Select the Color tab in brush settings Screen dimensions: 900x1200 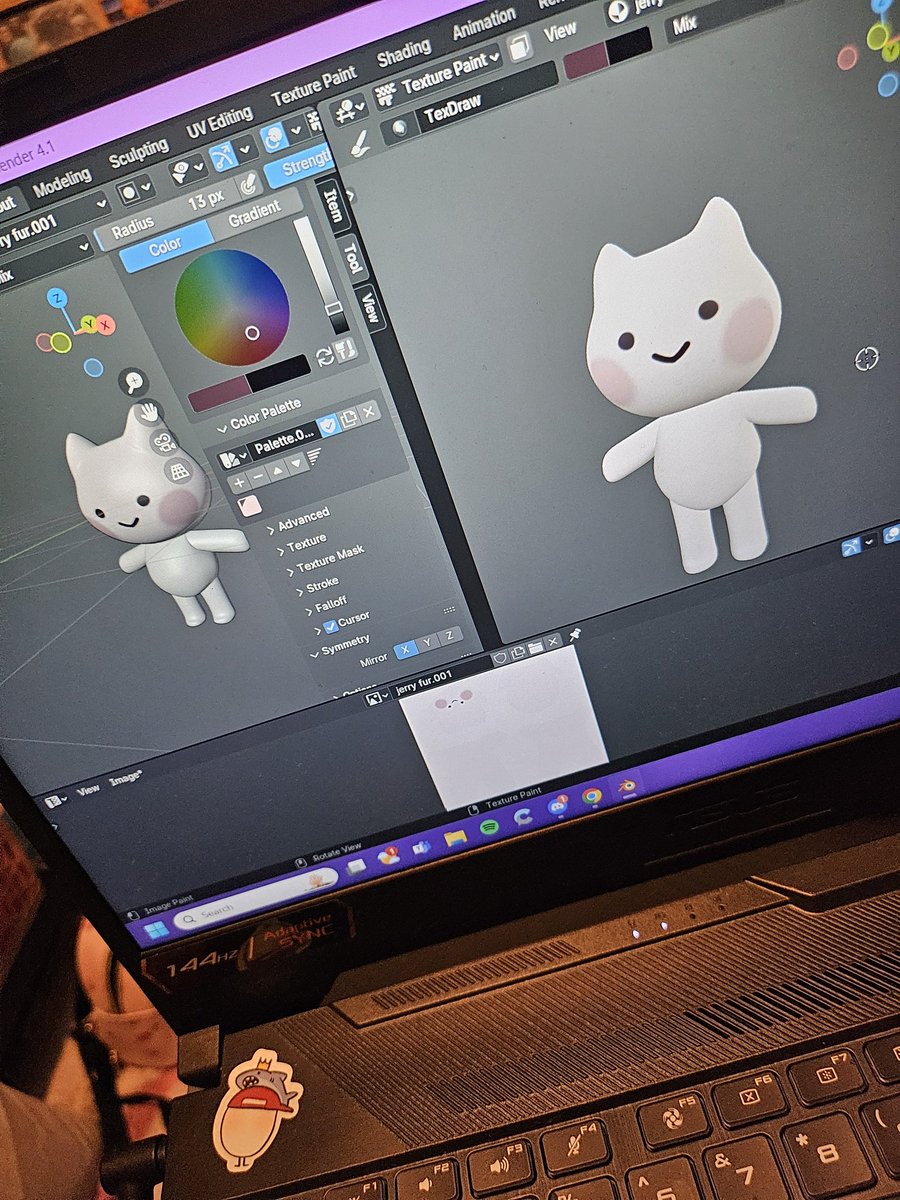pos(166,246)
